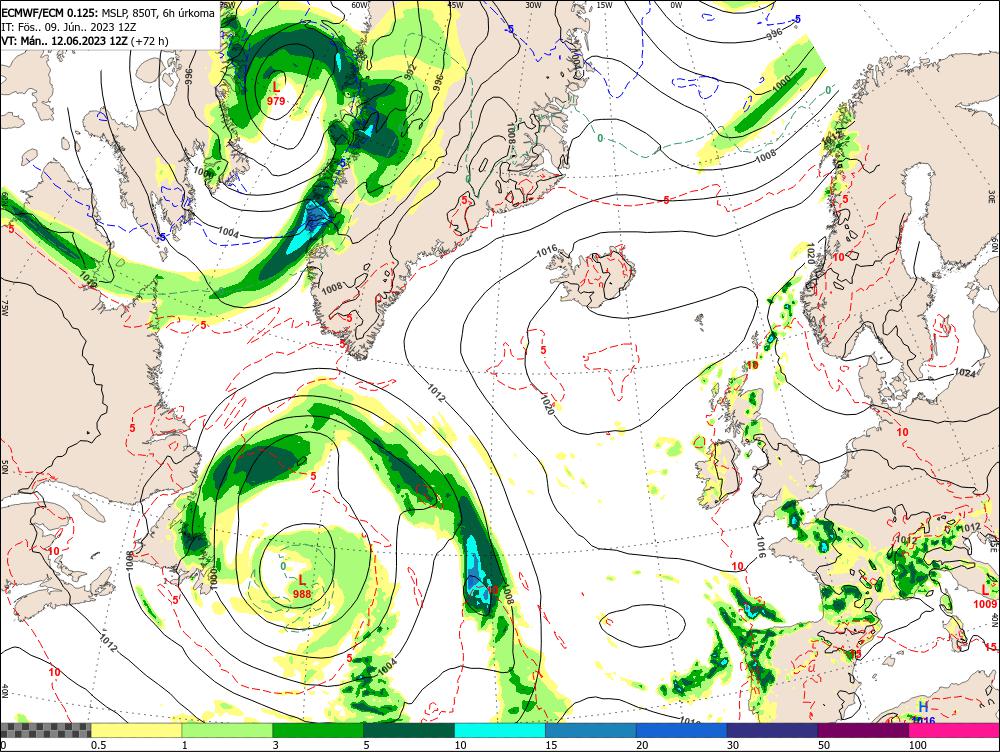The height and width of the screenshot is (752, 1000).
Task: Click the '45W' longitude label
Action: pos(455,4)
